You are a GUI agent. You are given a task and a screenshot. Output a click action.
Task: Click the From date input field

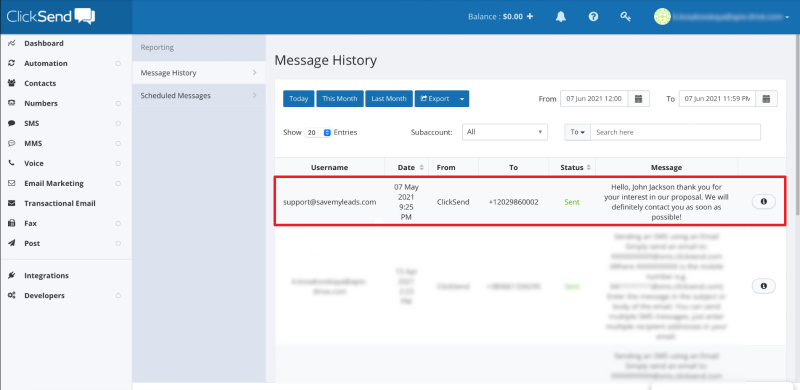coord(594,99)
